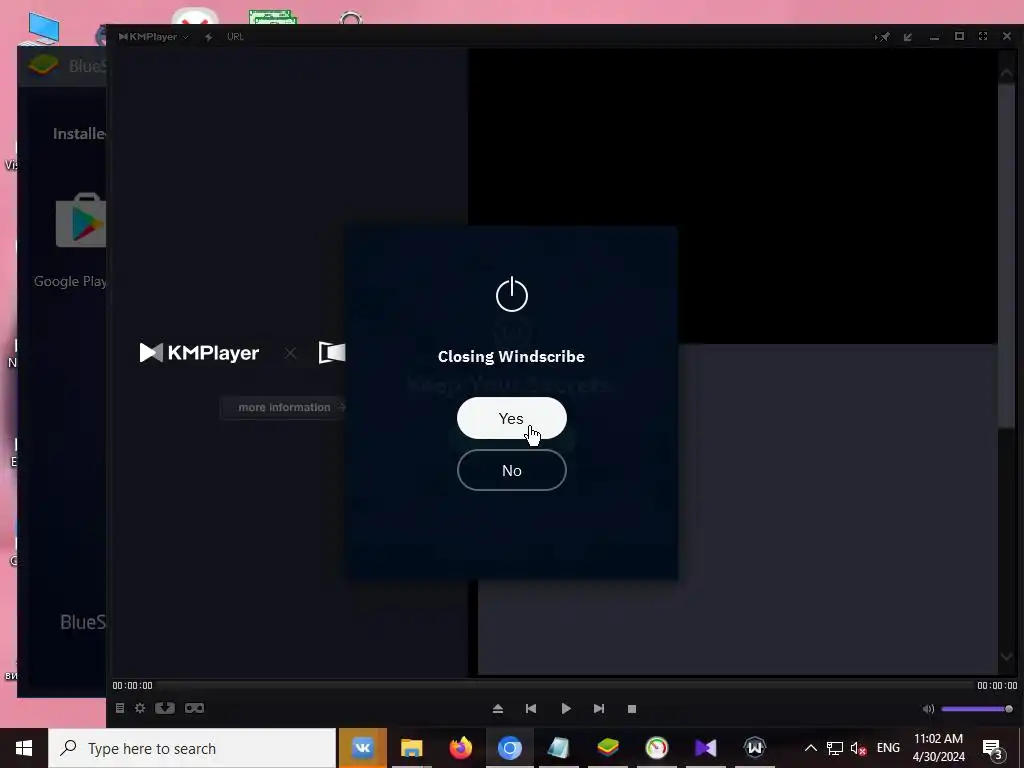Switch KMPlayer to compact mode arrow icon

click(908, 37)
